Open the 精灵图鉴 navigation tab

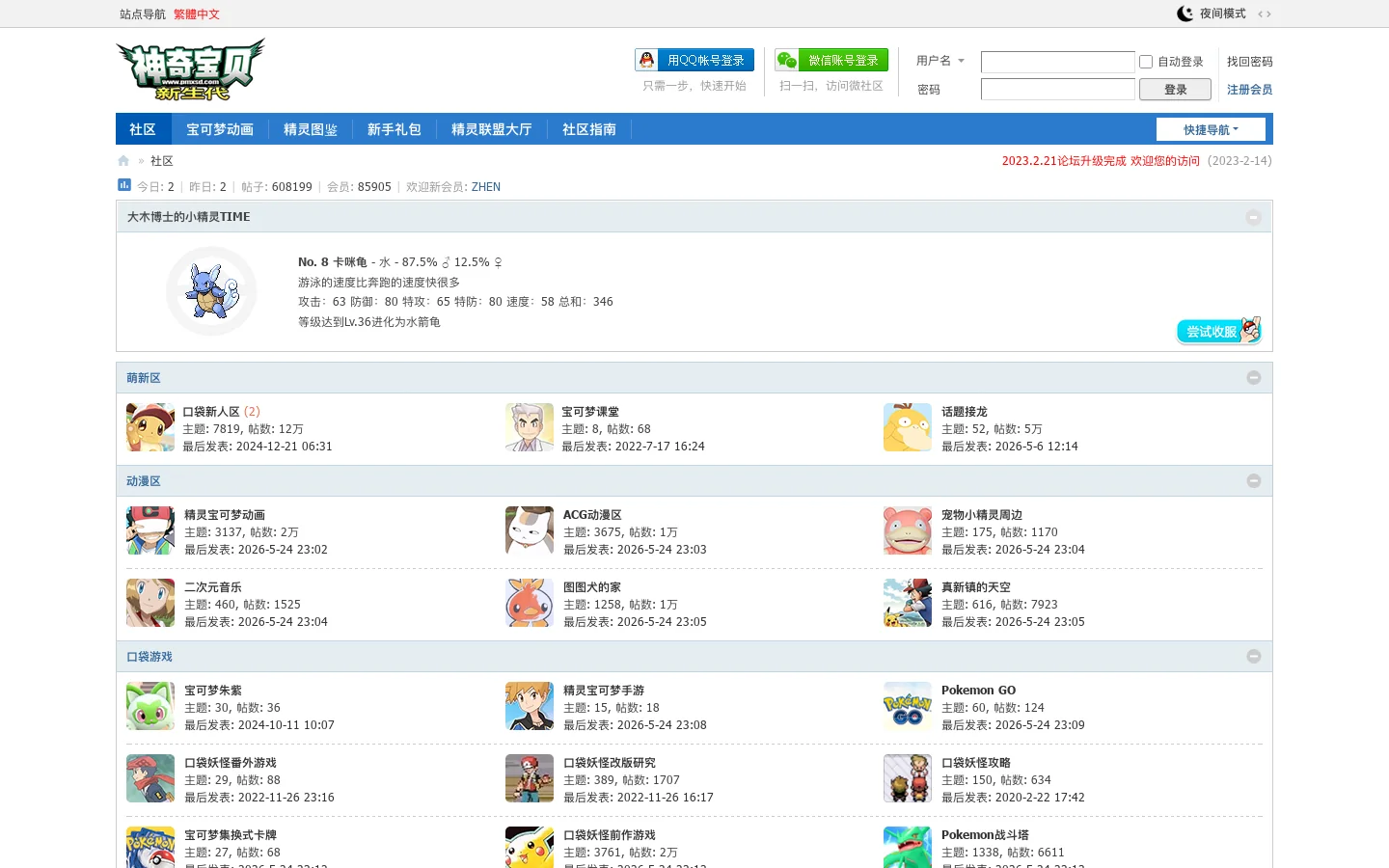coord(311,129)
